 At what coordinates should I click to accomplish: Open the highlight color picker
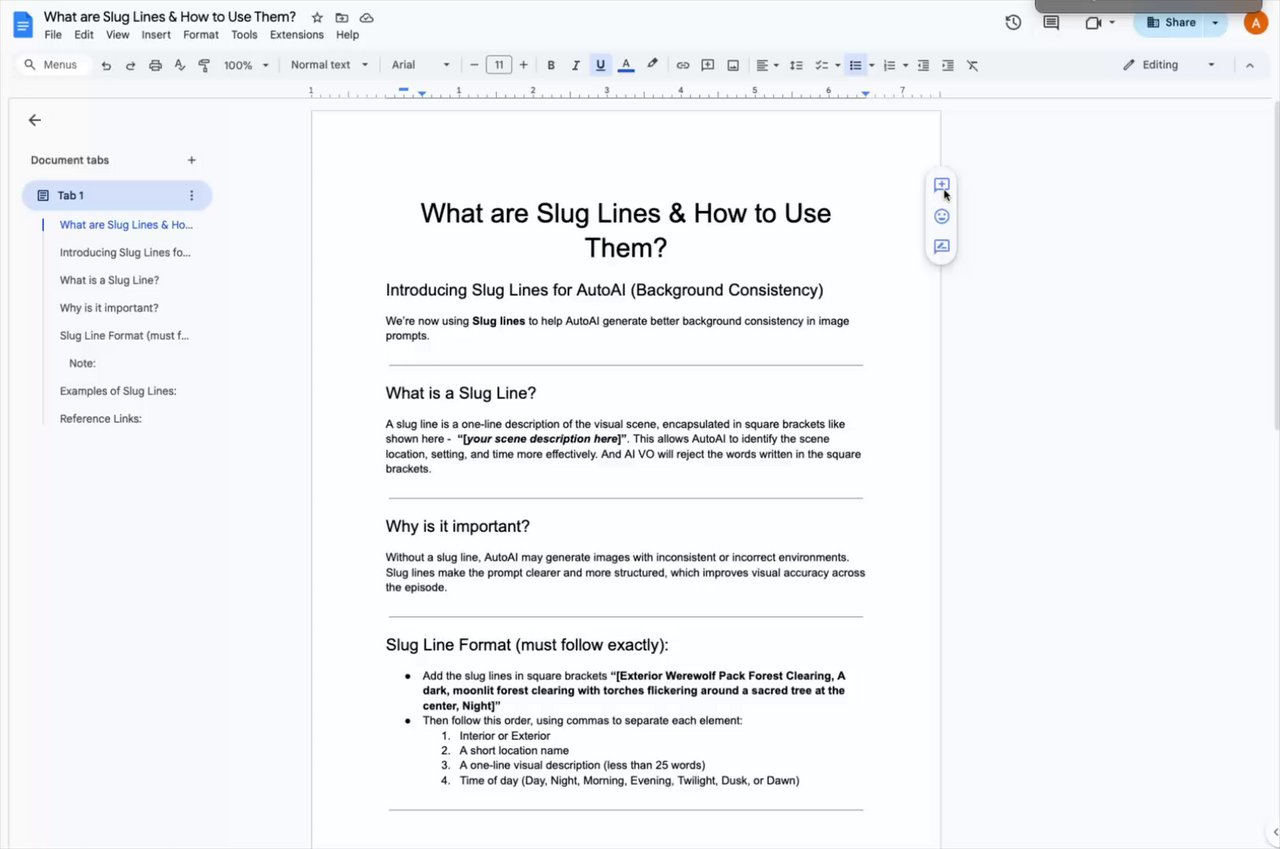[x=652, y=65]
